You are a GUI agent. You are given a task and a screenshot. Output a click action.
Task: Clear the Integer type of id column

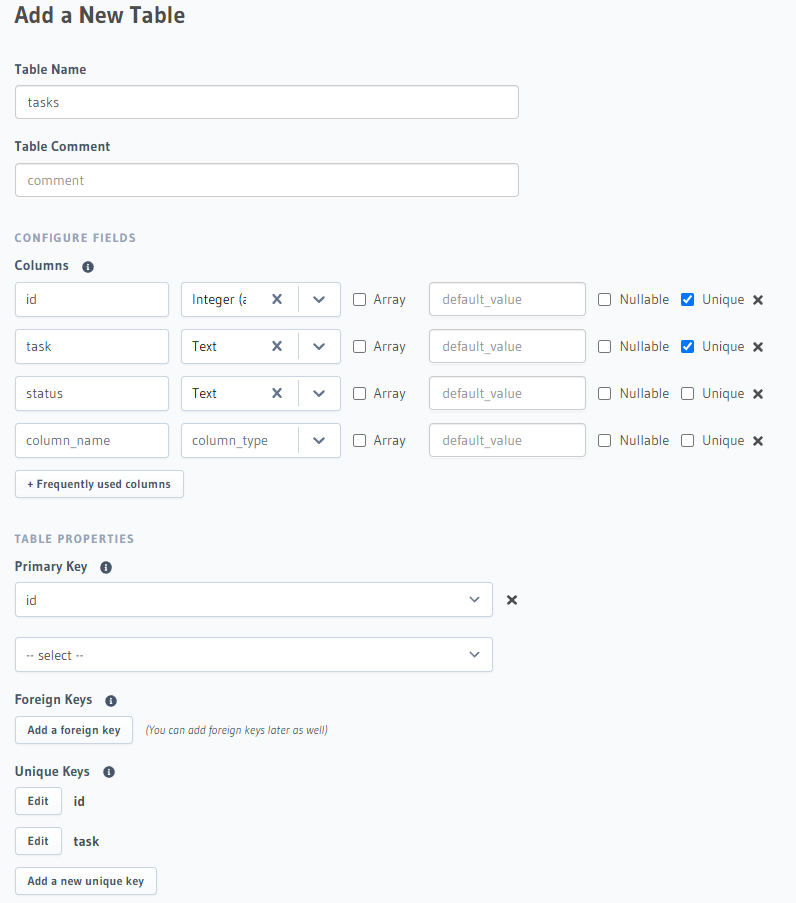[x=277, y=299]
